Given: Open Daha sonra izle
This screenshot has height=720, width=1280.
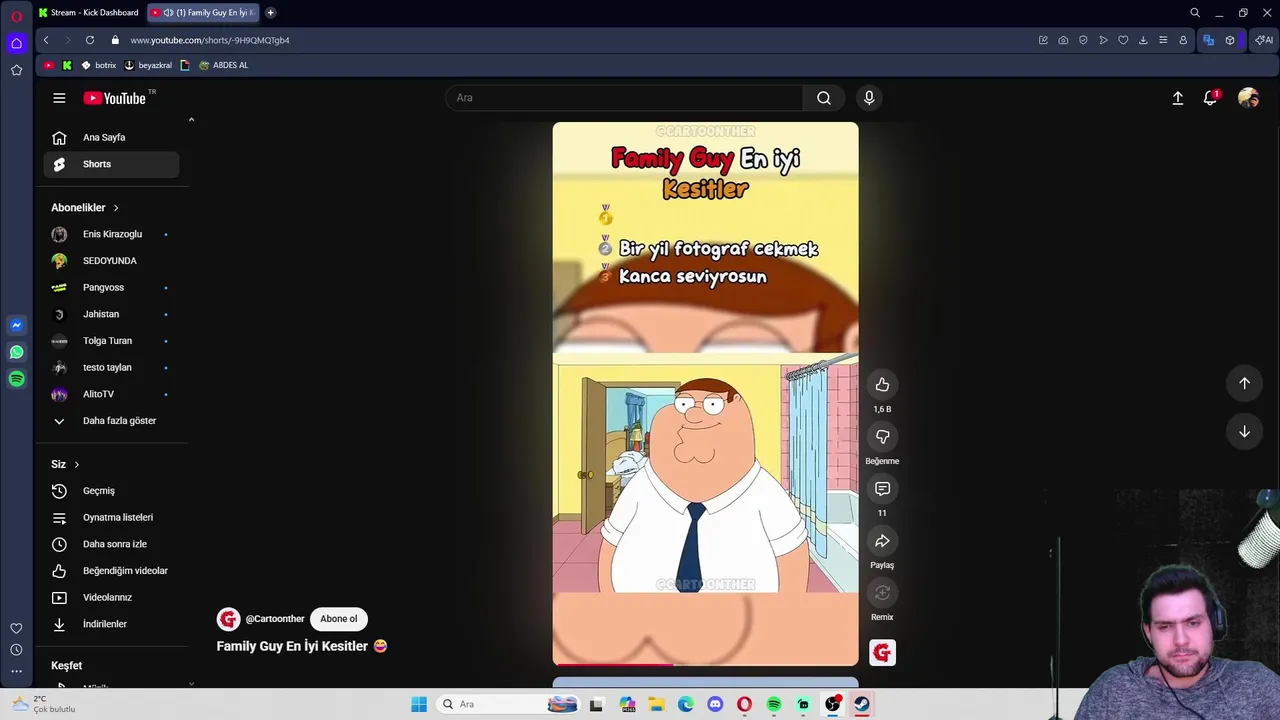Looking at the screenshot, I should coord(111,544).
